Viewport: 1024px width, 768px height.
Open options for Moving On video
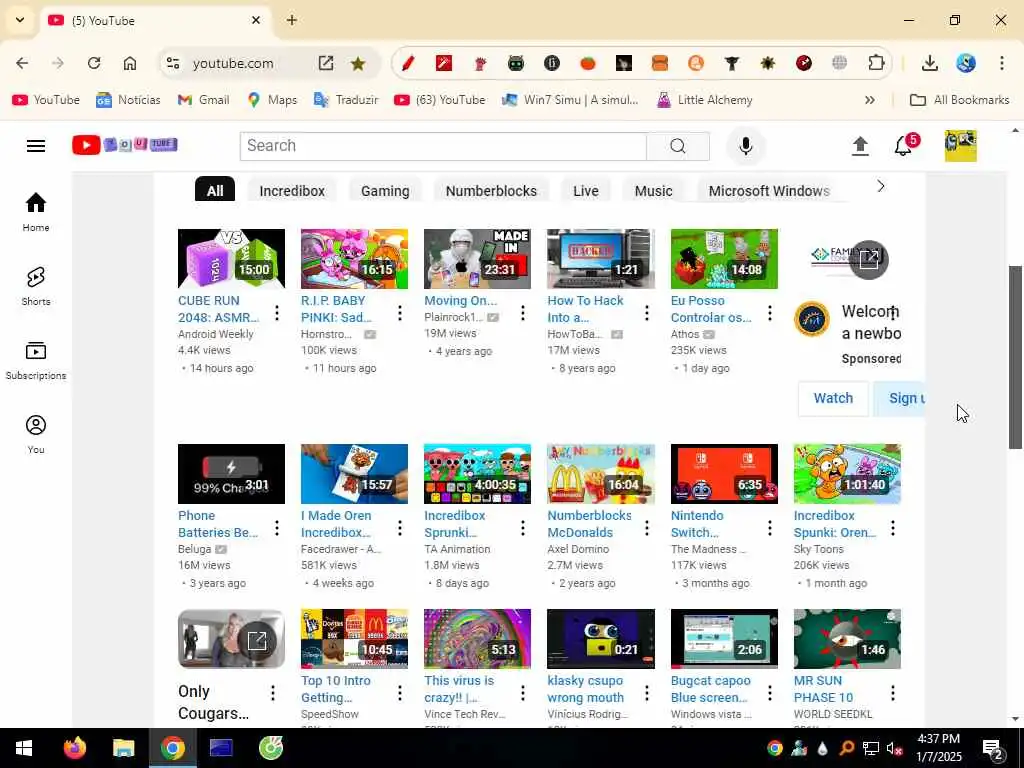(x=522, y=313)
